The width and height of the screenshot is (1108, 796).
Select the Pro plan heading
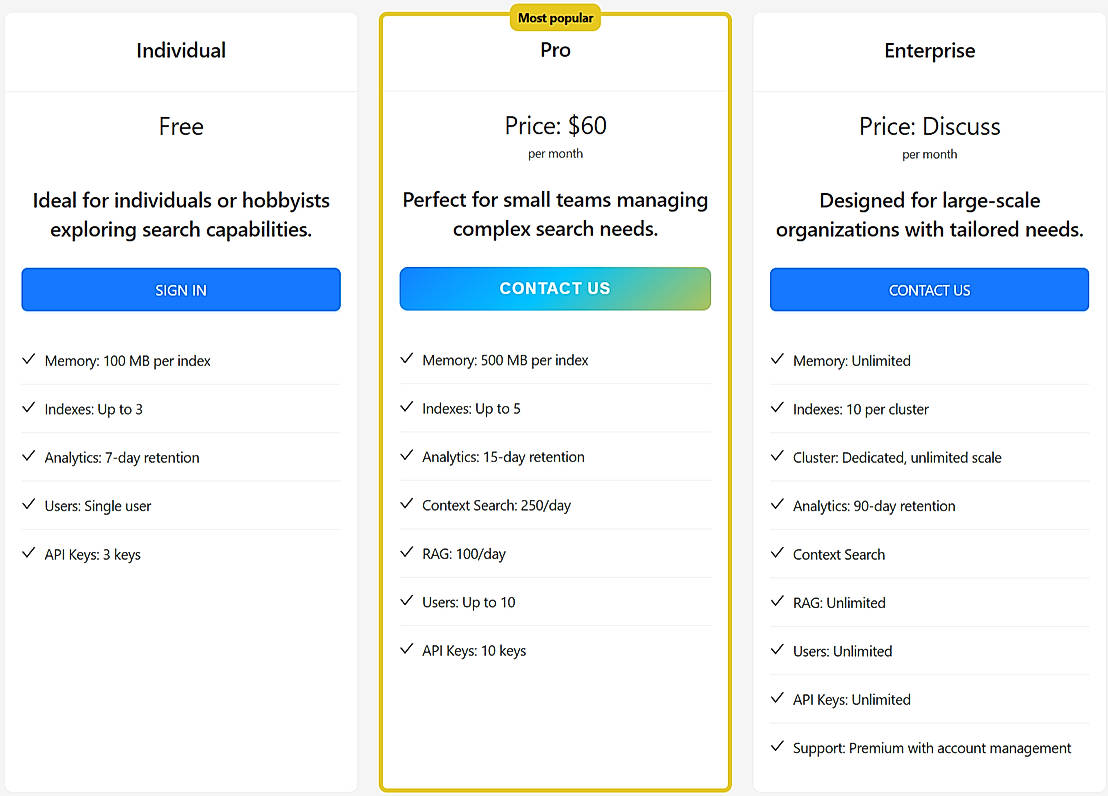coord(555,50)
